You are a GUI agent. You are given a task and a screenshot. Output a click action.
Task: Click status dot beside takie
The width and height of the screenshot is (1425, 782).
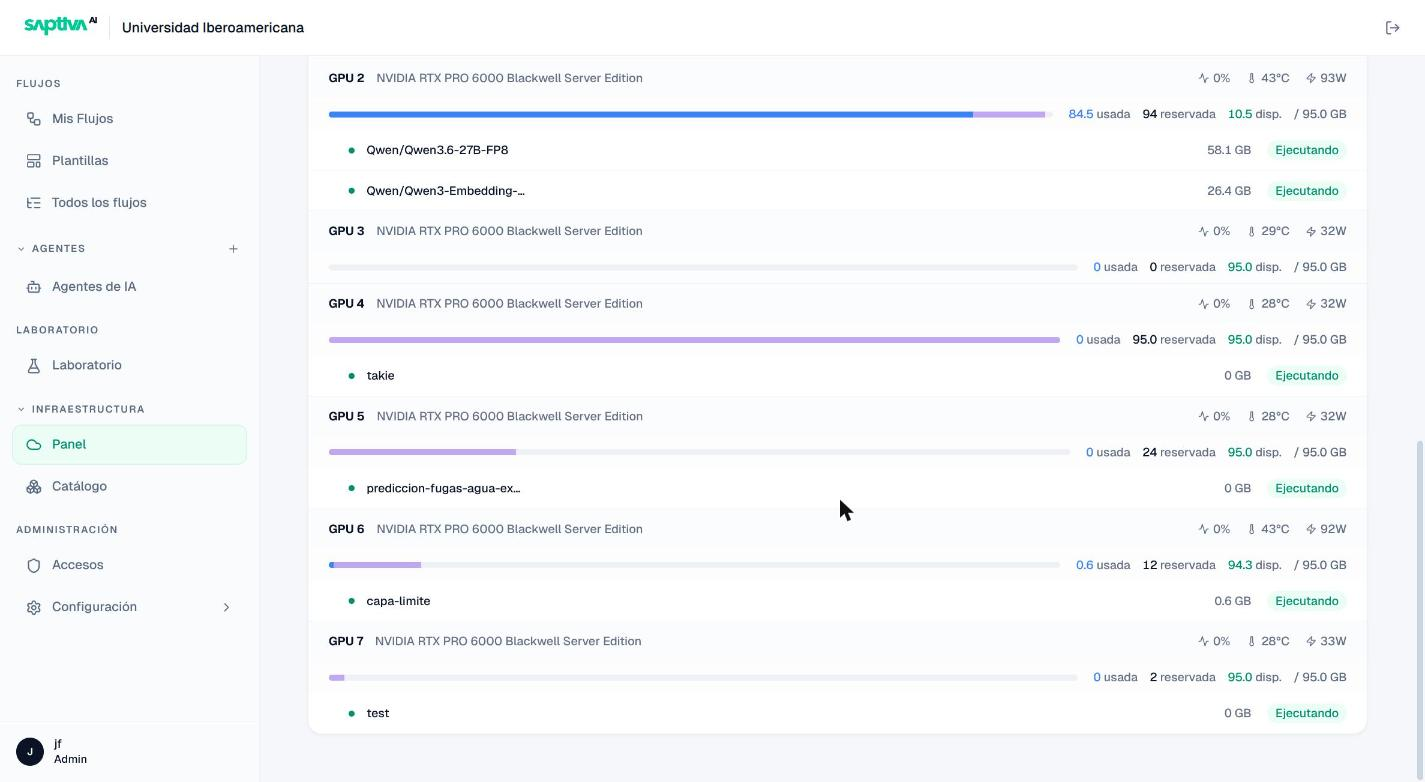(351, 376)
